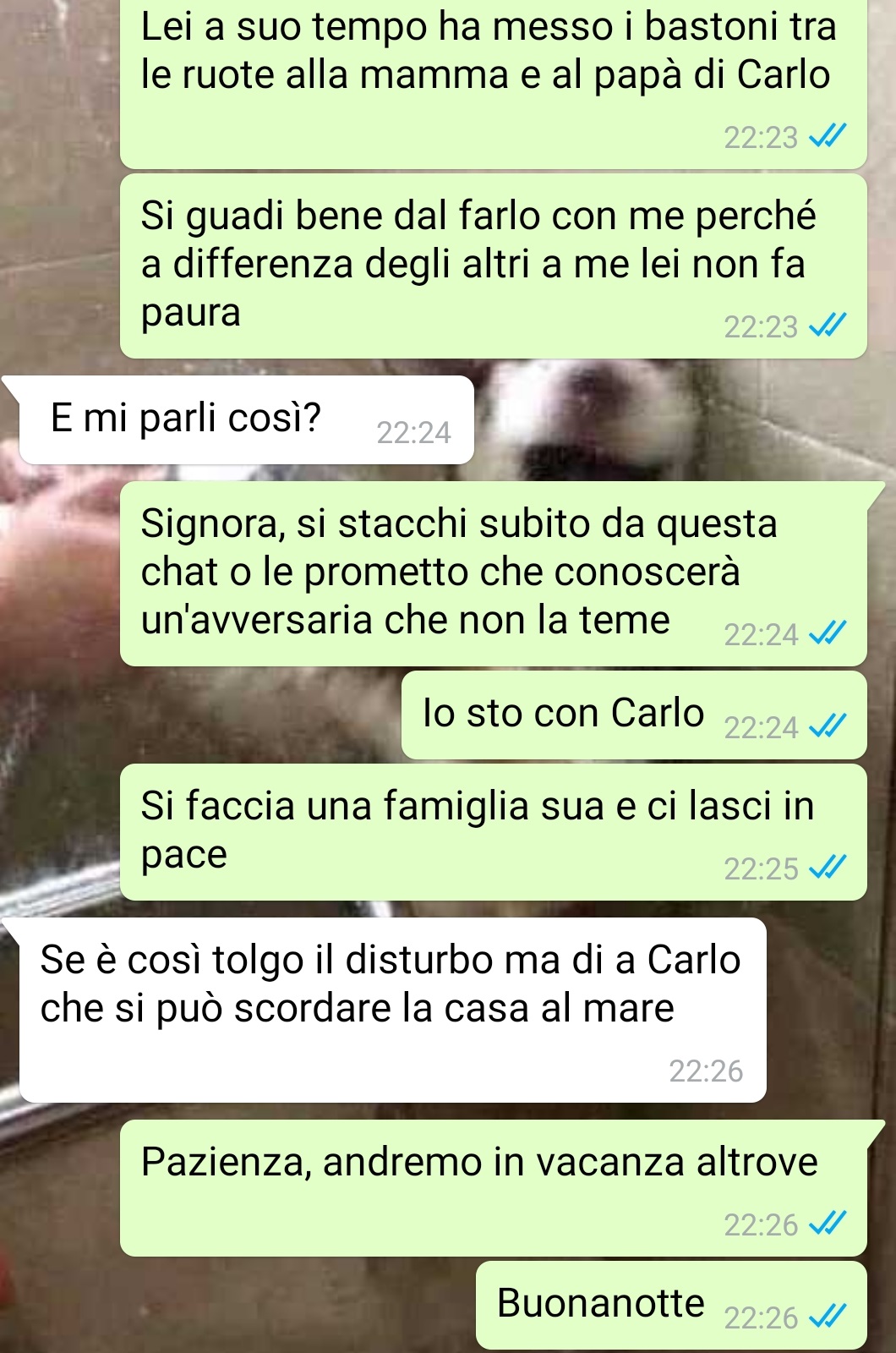Tap the double-check ticks on 'Io sto con Carlo'
This screenshot has width=896, height=1353.
pos(828,727)
